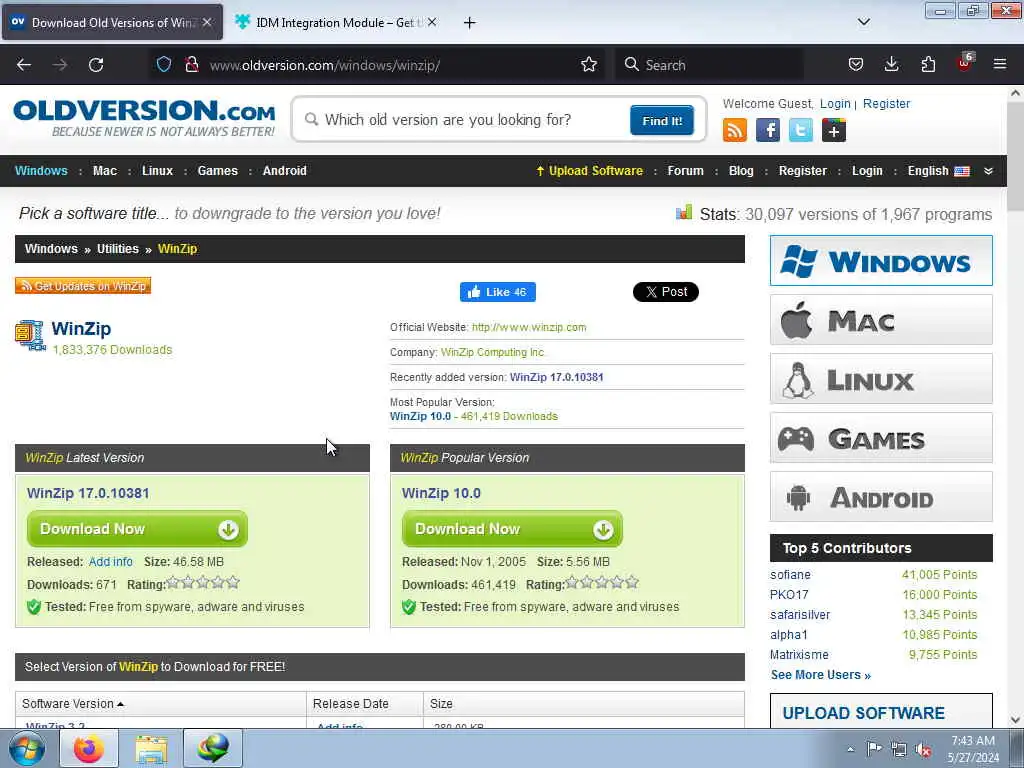The image size is (1024, 768).
Task: Click the uBlock extension badge icon
Action: (965, 63)
